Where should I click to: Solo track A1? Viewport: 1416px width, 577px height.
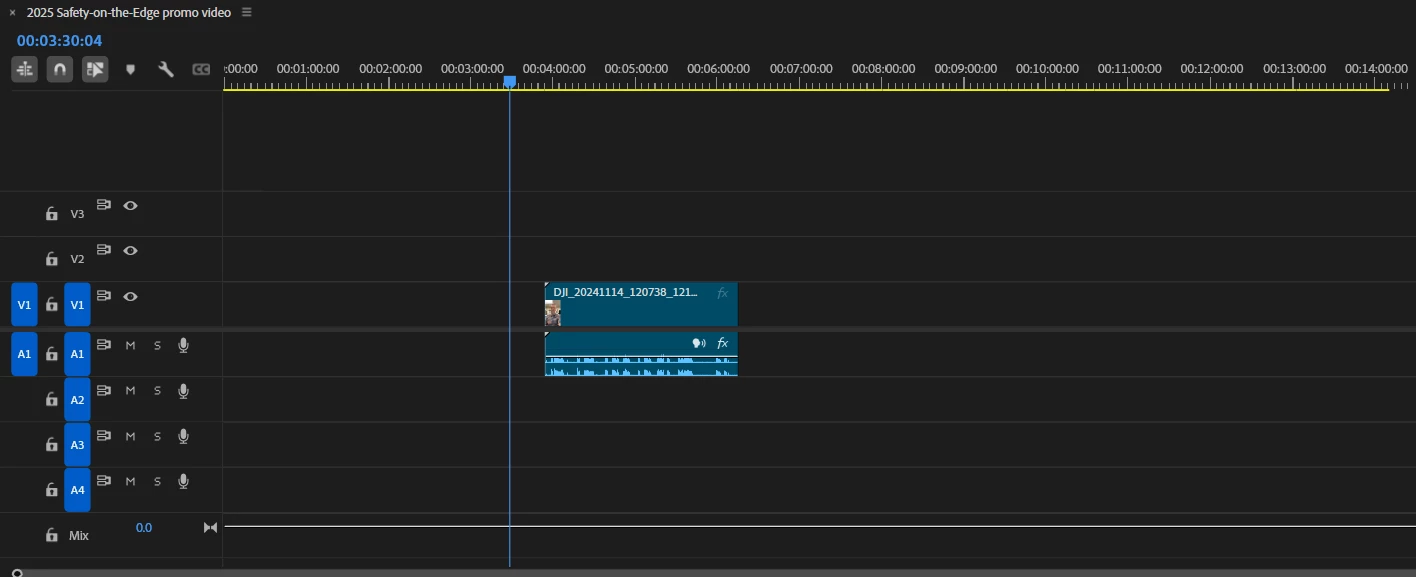pos(157,345)
